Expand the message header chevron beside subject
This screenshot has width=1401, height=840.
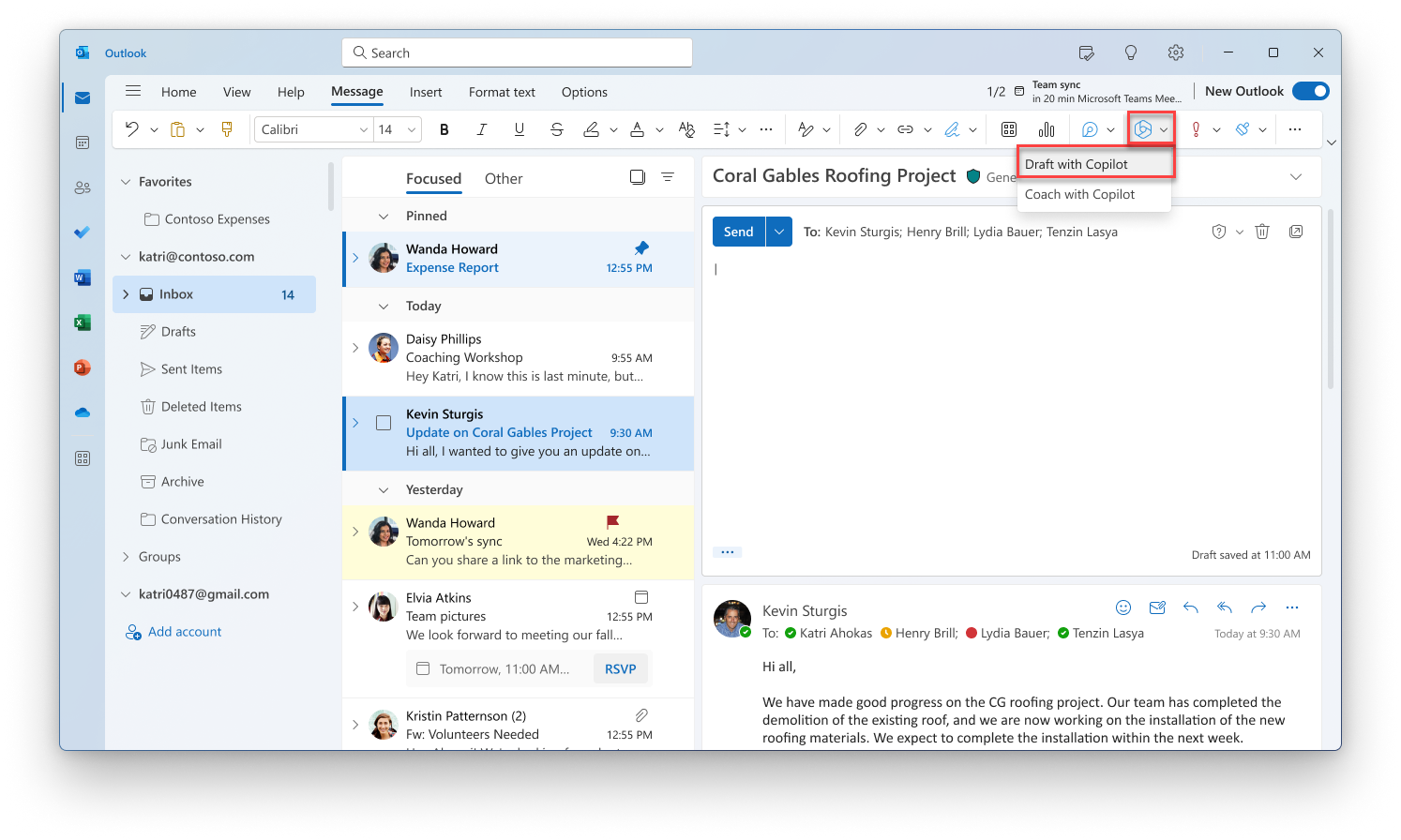1296,176
